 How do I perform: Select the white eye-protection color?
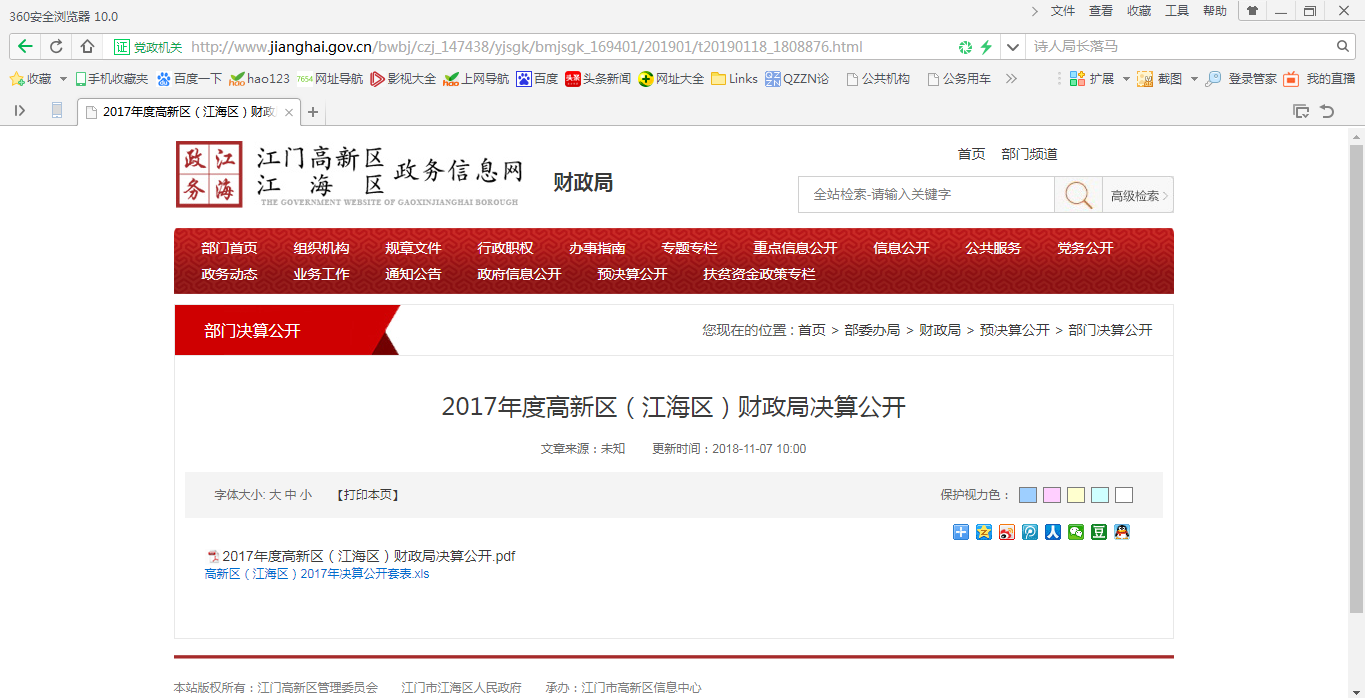[1124, 495]
